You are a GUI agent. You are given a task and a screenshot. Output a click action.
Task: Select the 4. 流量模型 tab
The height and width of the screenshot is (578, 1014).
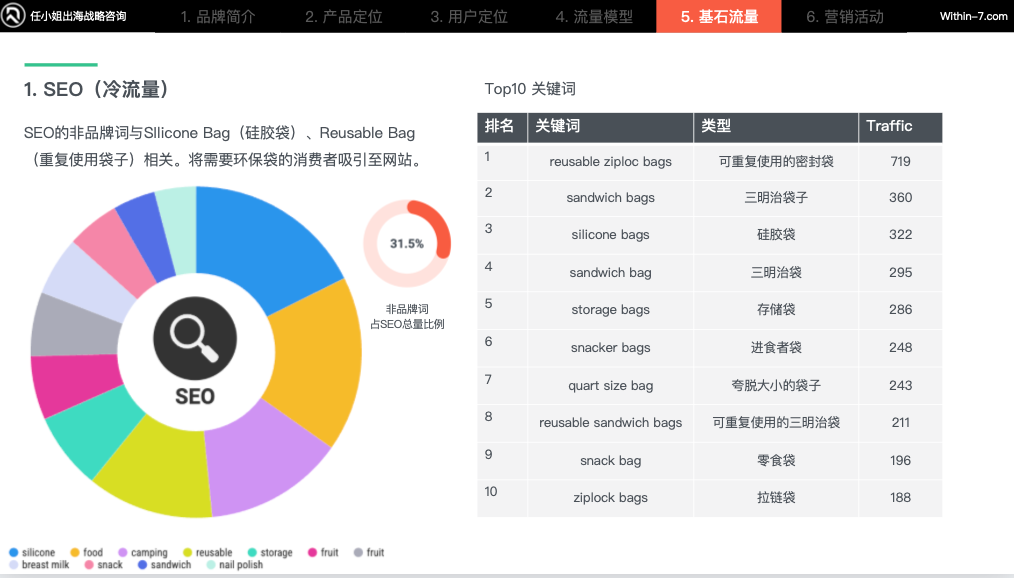tap(594, 17)
